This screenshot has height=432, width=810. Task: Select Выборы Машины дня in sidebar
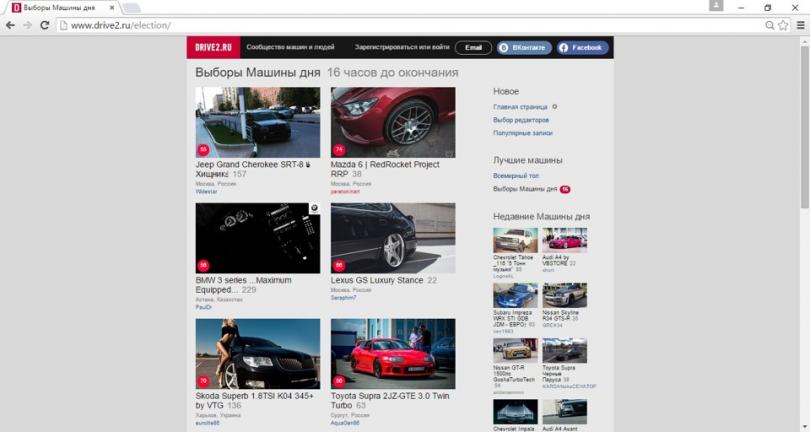[x=525, y=189]
